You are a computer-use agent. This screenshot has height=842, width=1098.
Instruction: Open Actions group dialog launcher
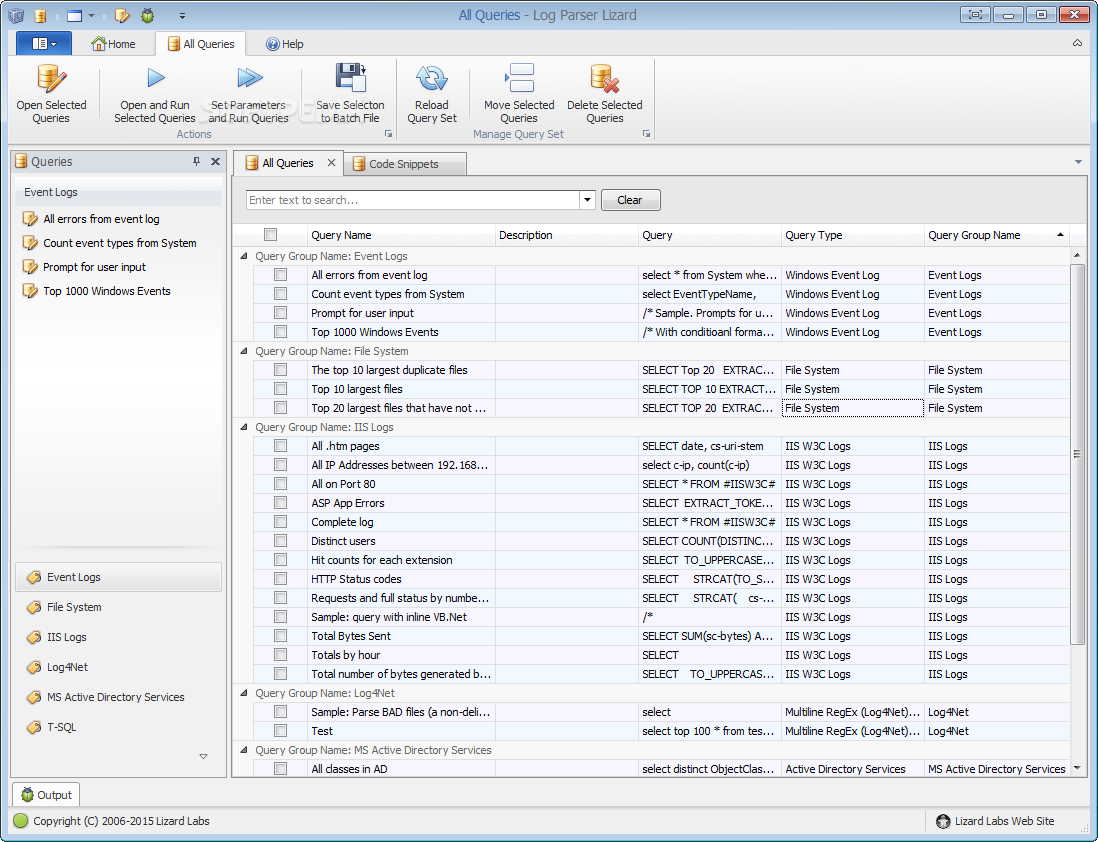(388, 134)
